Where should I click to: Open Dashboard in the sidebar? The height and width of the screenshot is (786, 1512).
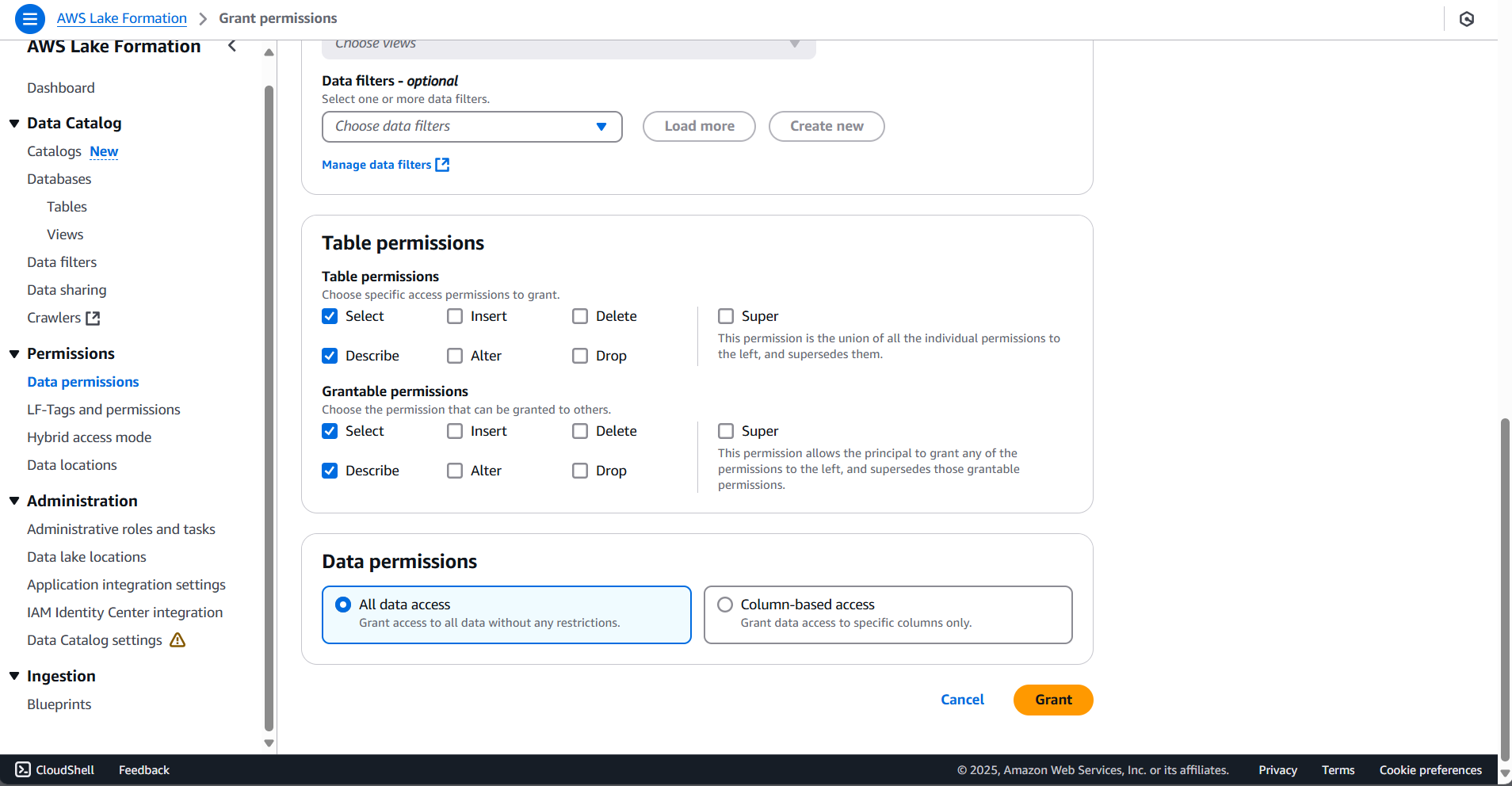[61, 88]
